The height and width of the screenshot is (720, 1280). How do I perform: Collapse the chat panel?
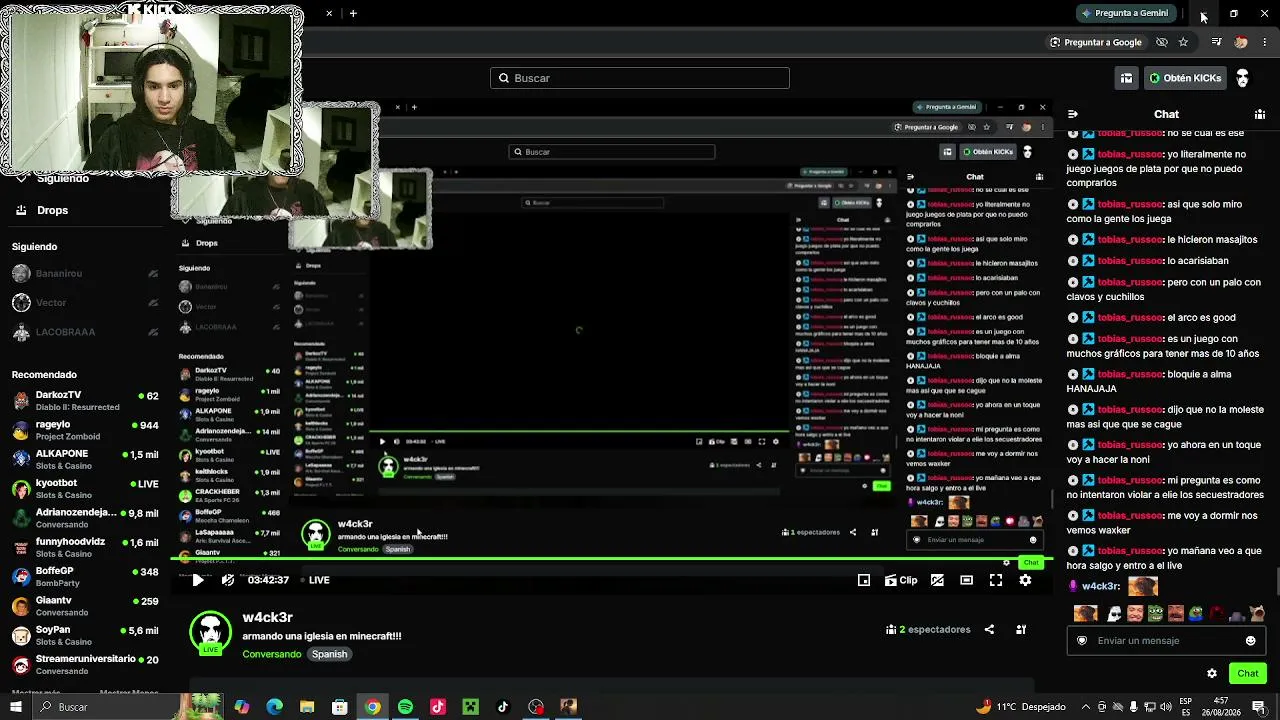pos(1073,114)
